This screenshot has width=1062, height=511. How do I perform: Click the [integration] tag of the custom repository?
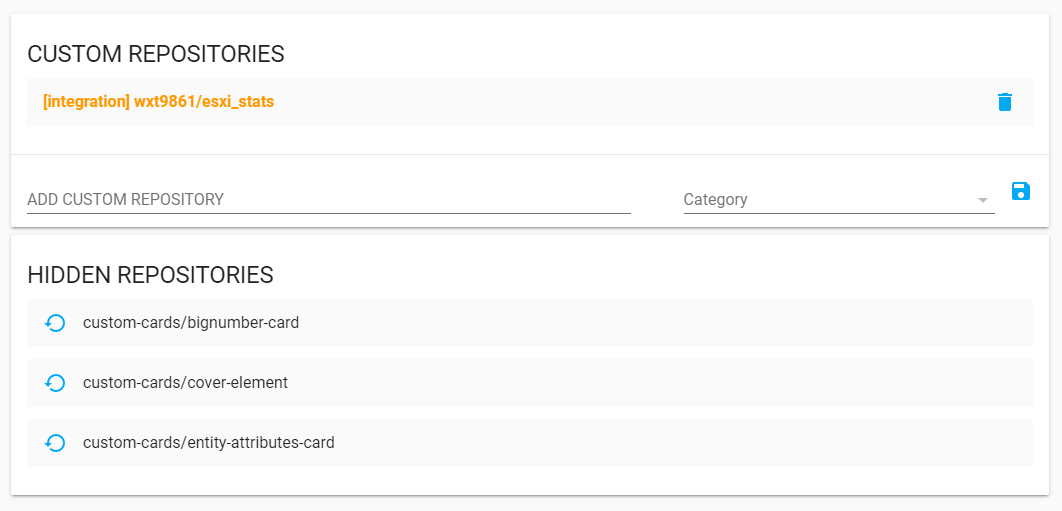tap(87, 102)
